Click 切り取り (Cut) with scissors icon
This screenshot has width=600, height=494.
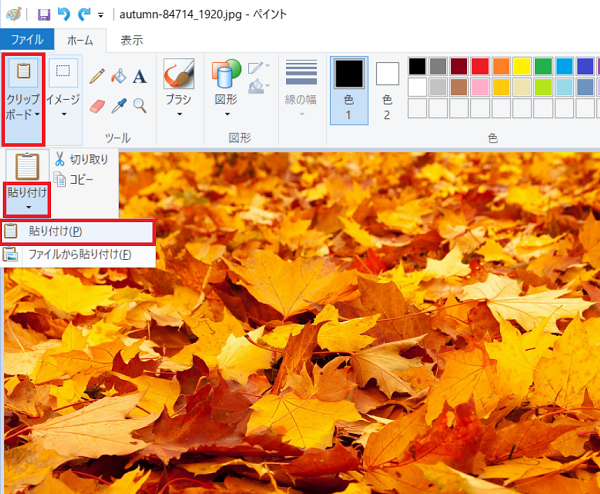tap(82, 159)
